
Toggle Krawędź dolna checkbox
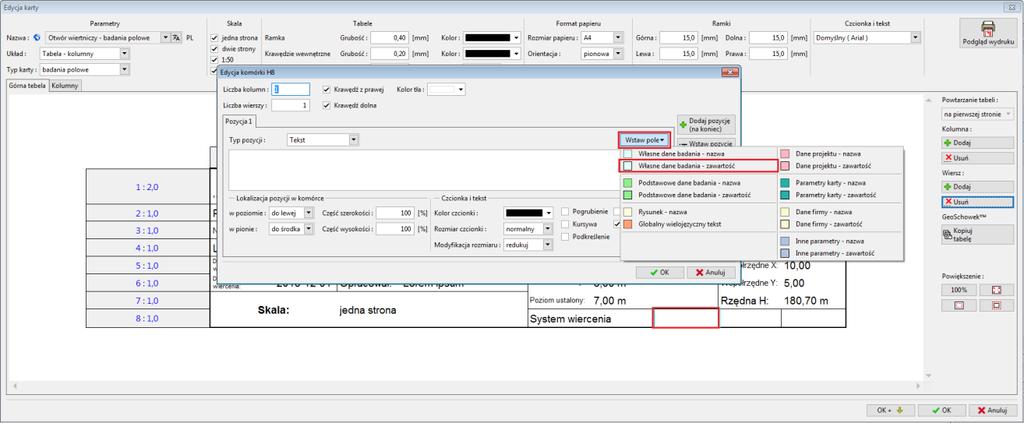328,104
